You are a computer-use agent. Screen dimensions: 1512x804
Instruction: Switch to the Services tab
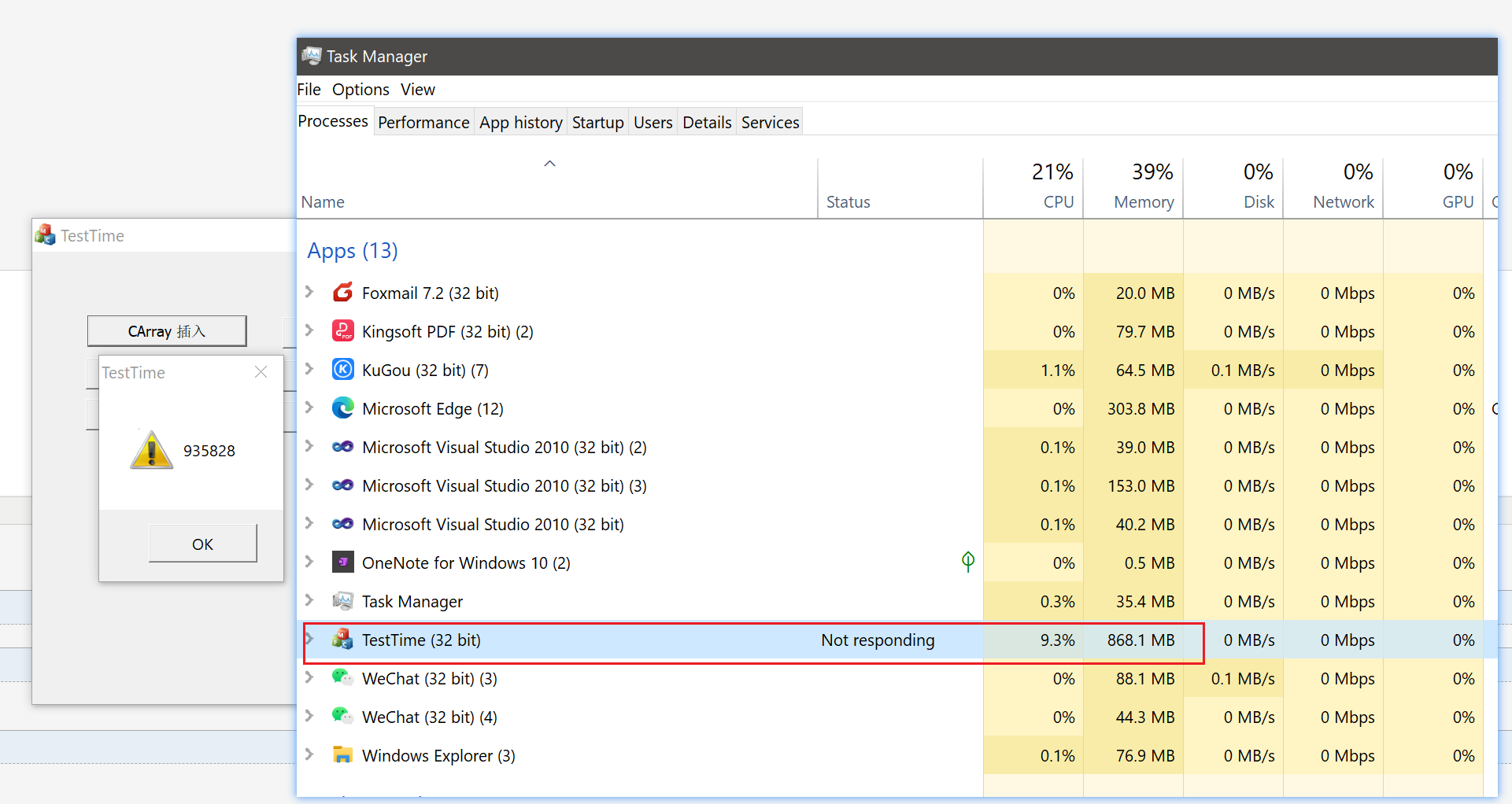[771, 123]
